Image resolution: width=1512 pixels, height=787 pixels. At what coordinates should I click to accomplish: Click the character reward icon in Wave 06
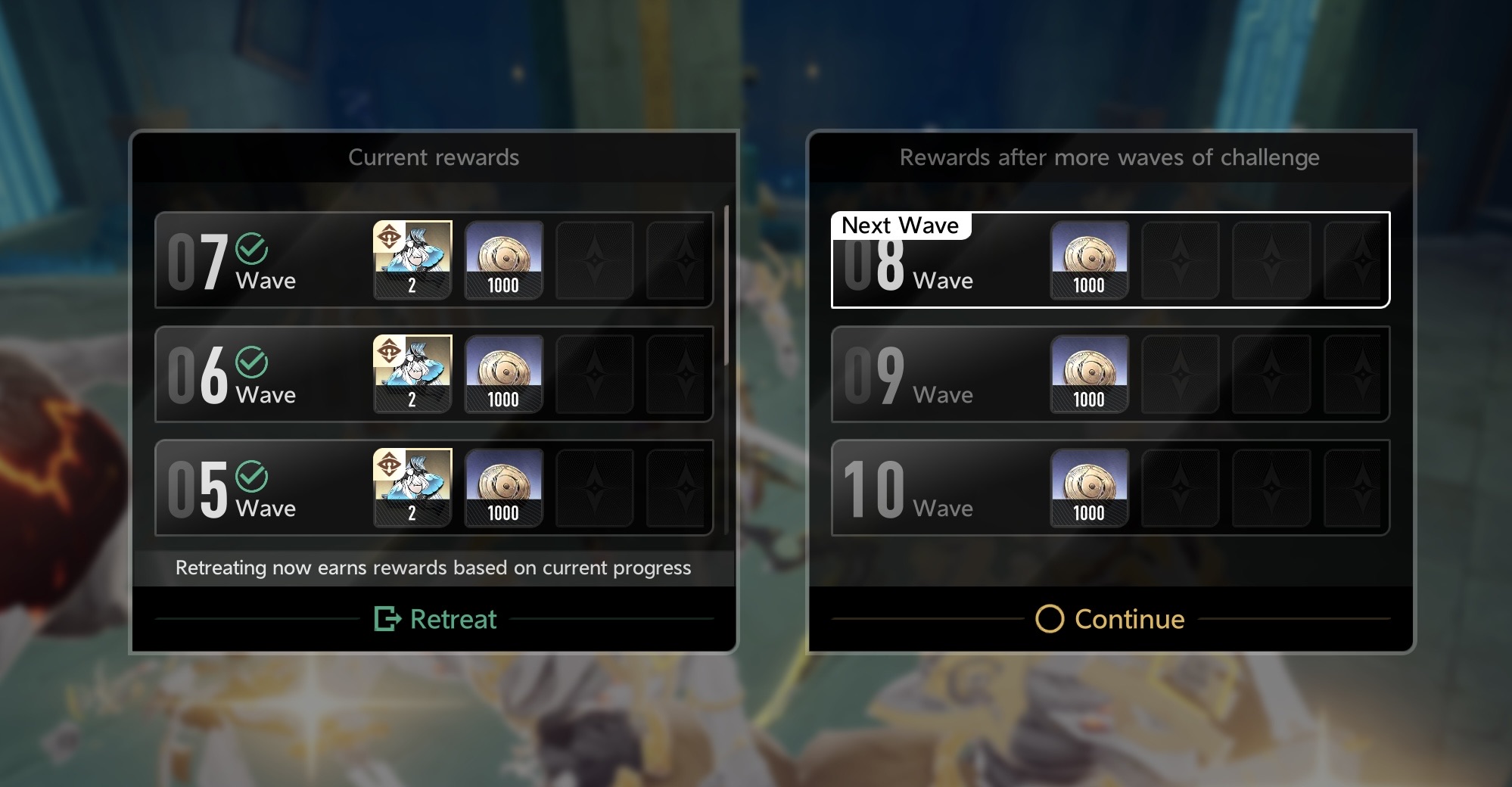(412, 374)
